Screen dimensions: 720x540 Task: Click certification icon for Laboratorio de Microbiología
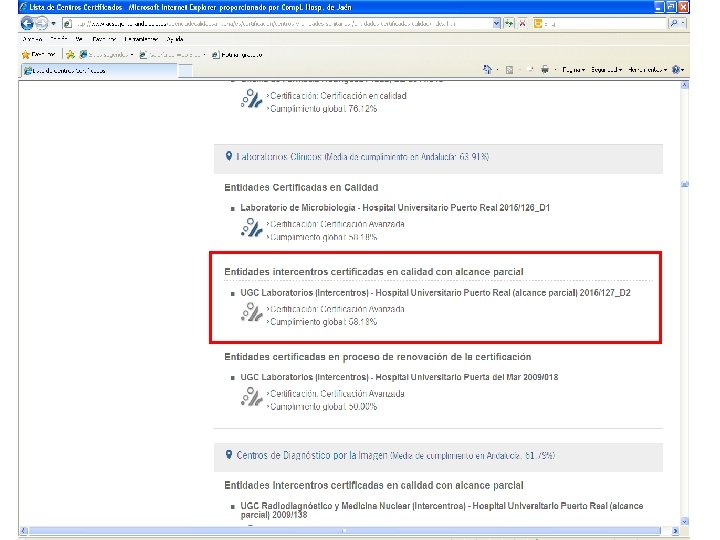tap(252, 228)
